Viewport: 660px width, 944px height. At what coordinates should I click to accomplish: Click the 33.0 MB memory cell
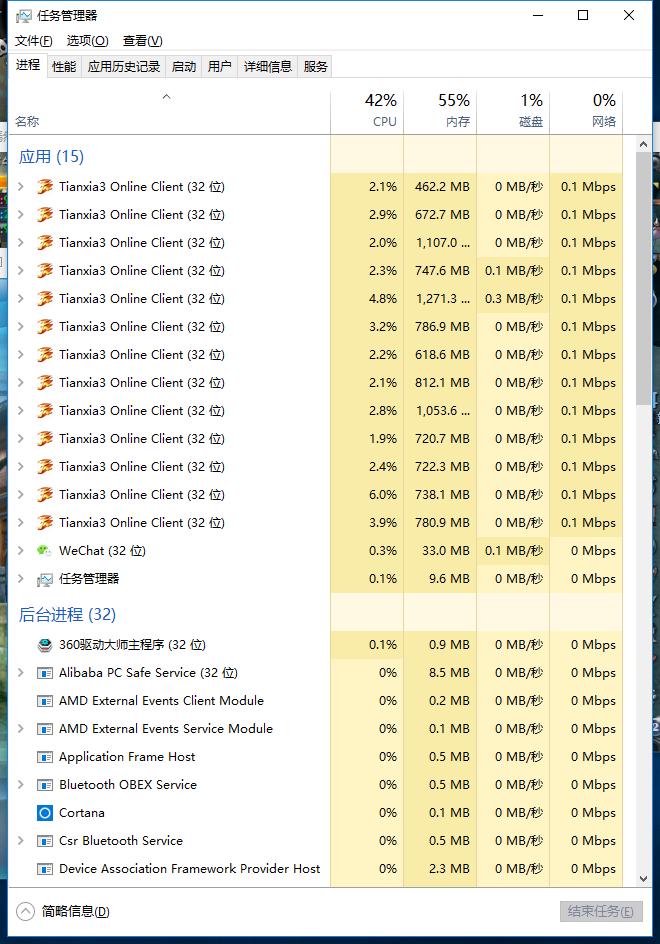point(440,550)
